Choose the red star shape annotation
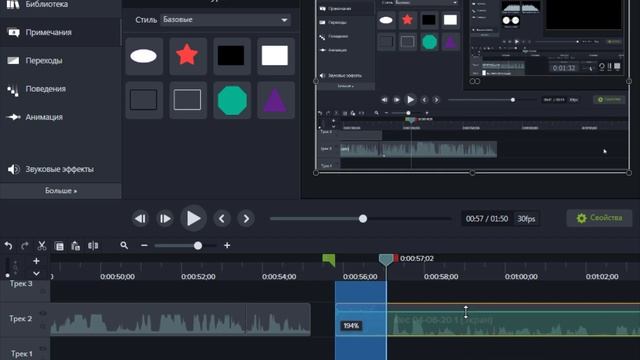 pyautogui.click(x=187, y=56)
